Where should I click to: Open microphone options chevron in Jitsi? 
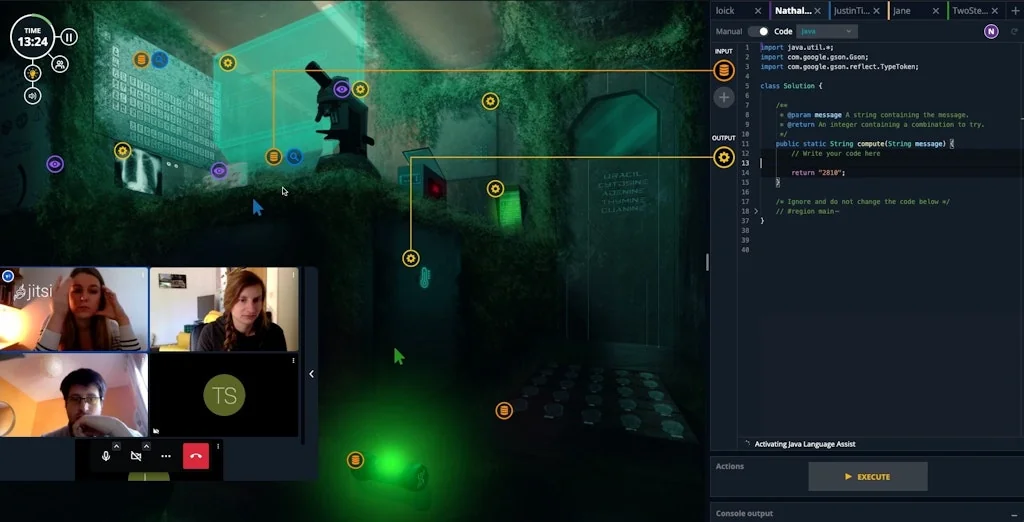coord(116,446)
